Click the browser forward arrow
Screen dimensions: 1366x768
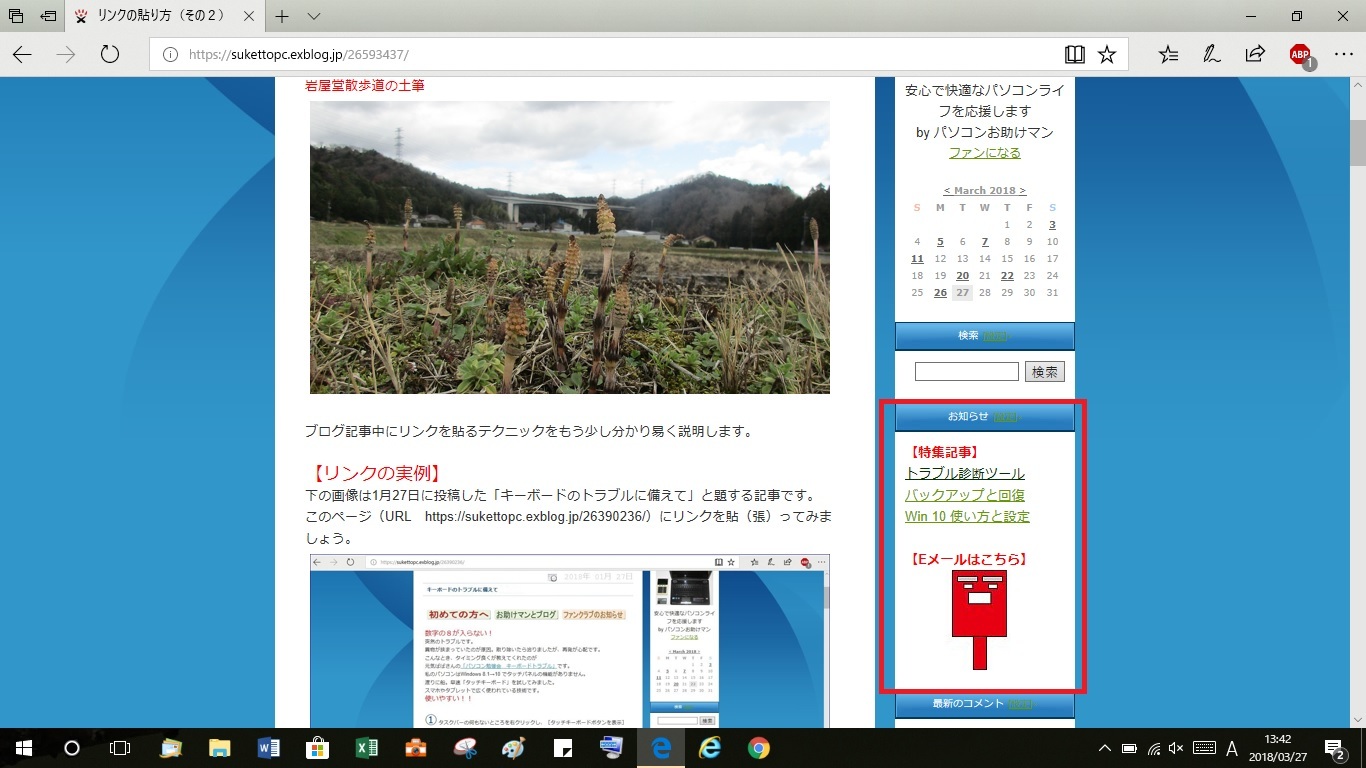66,54
